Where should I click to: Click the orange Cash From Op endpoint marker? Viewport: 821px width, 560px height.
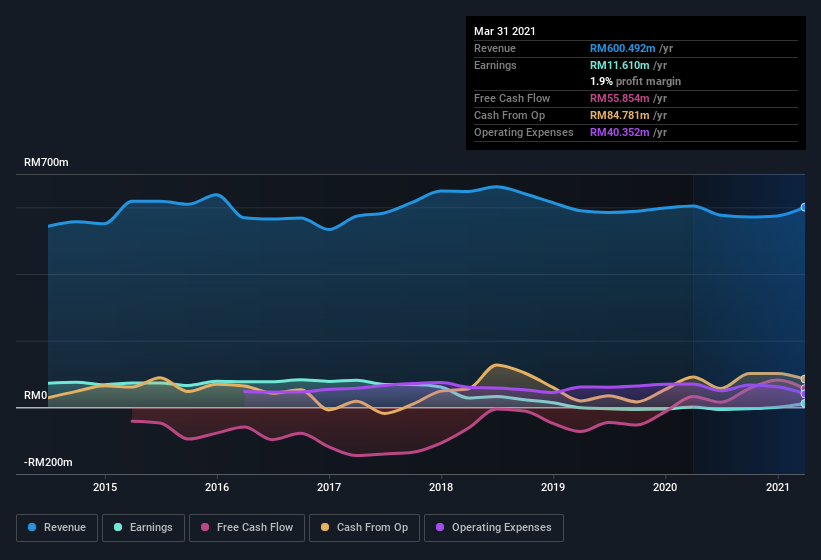tap(803, 380)
